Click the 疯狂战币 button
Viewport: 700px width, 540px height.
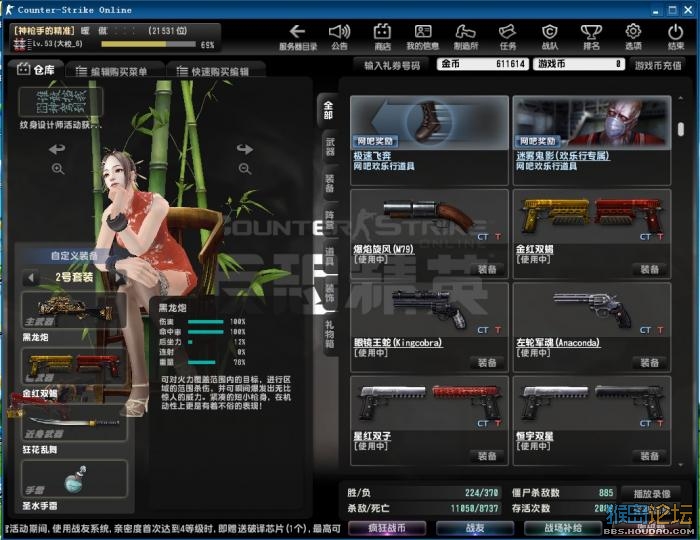[387, 528]
